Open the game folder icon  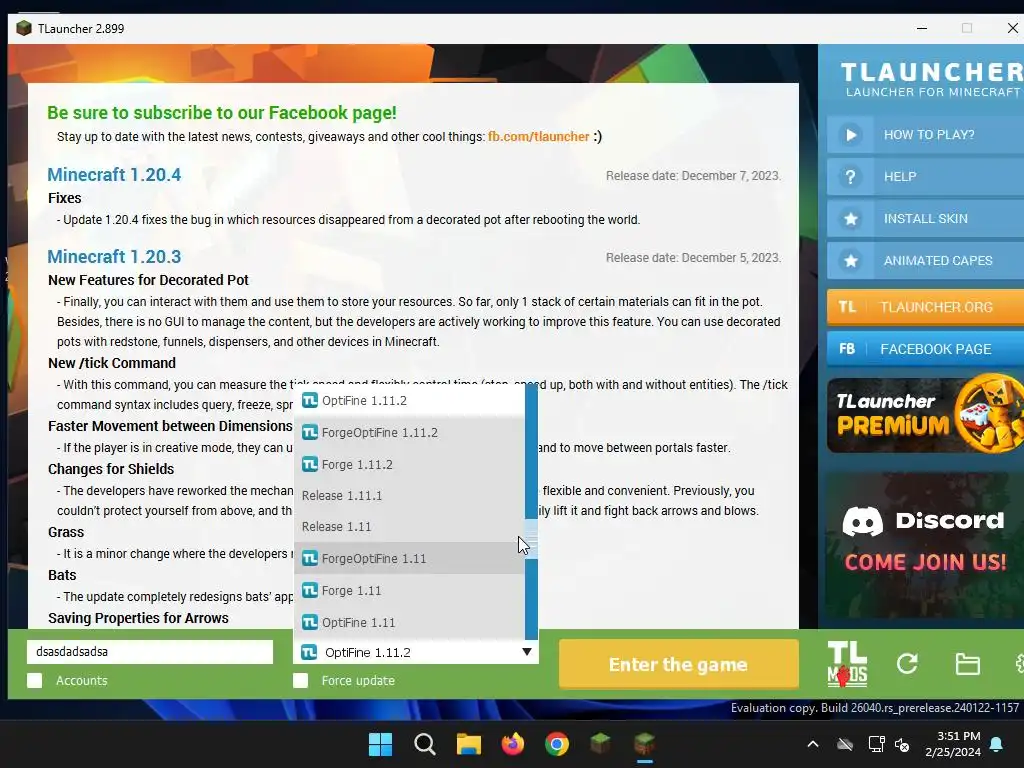[x=967, y=664]
